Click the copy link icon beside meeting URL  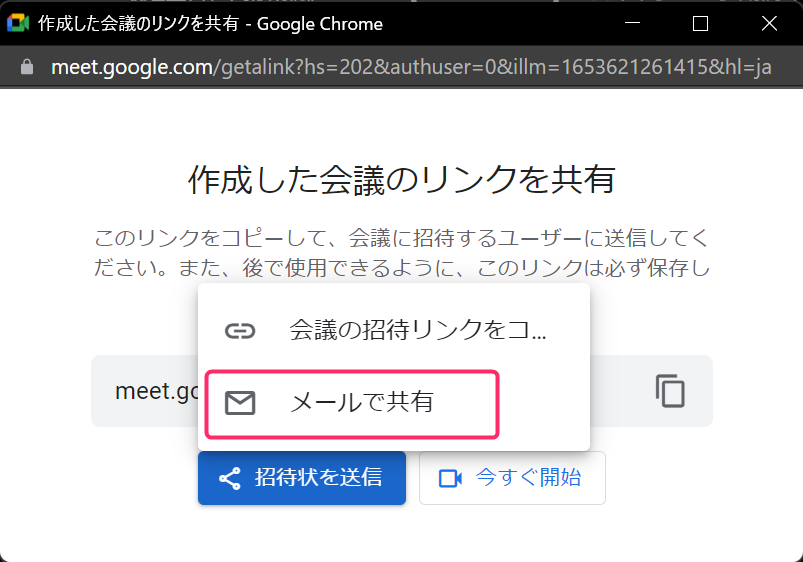click(670, 391)
